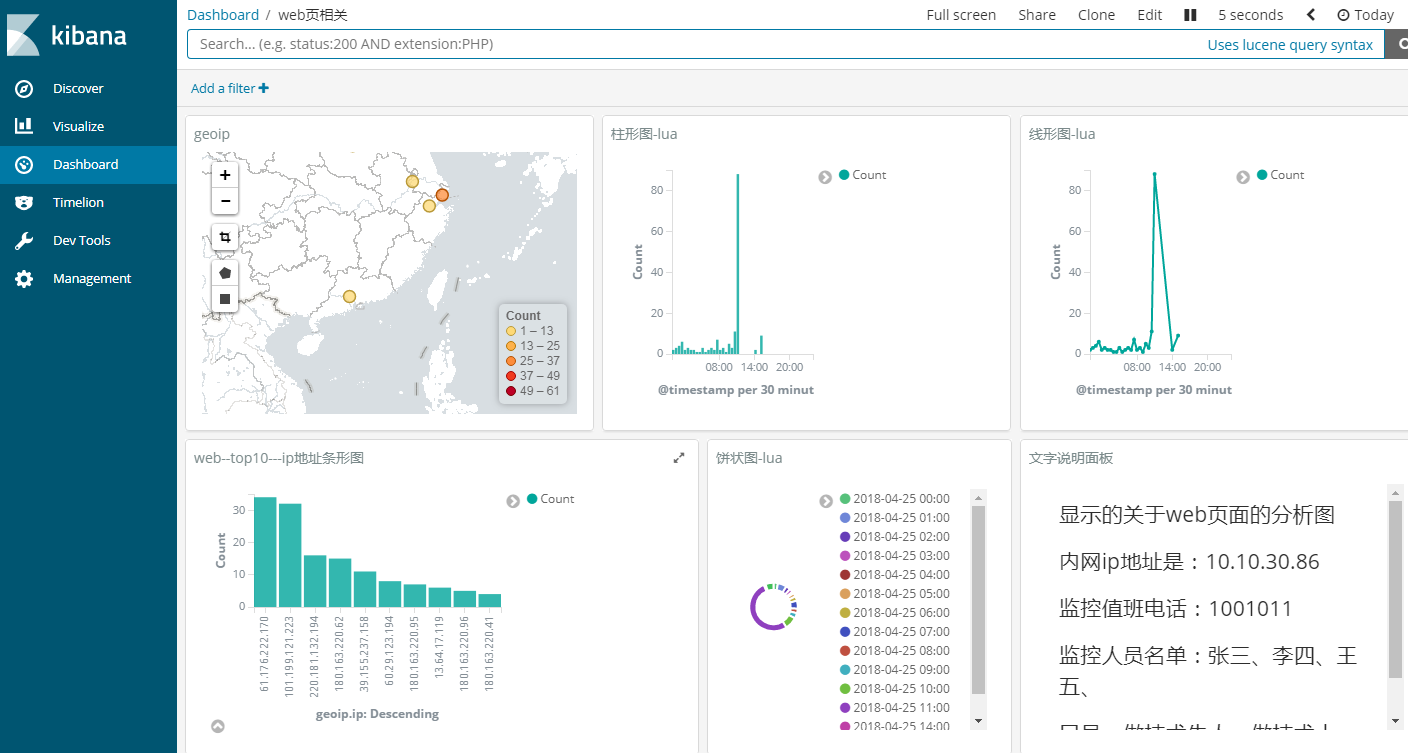Toggle the legend in the 饼状图-lua panel

click(x=826, y=501)
